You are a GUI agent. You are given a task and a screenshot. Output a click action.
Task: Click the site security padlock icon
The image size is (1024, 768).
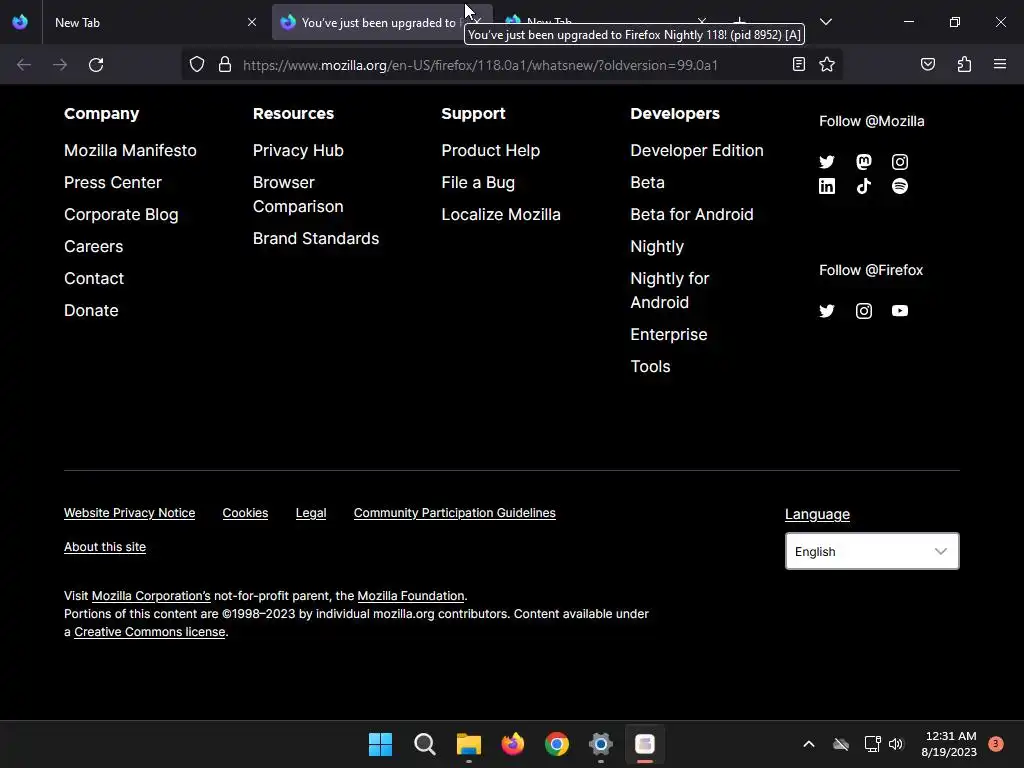click(x=225, y=65)
